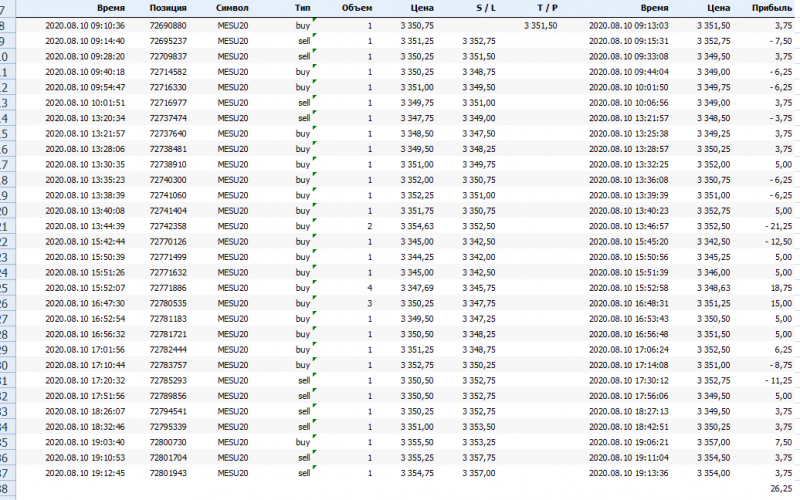Select volume 3 of position 72780535
Viewport: 800px width, 500px height.
pyautogui.click(x=369, y=303)
